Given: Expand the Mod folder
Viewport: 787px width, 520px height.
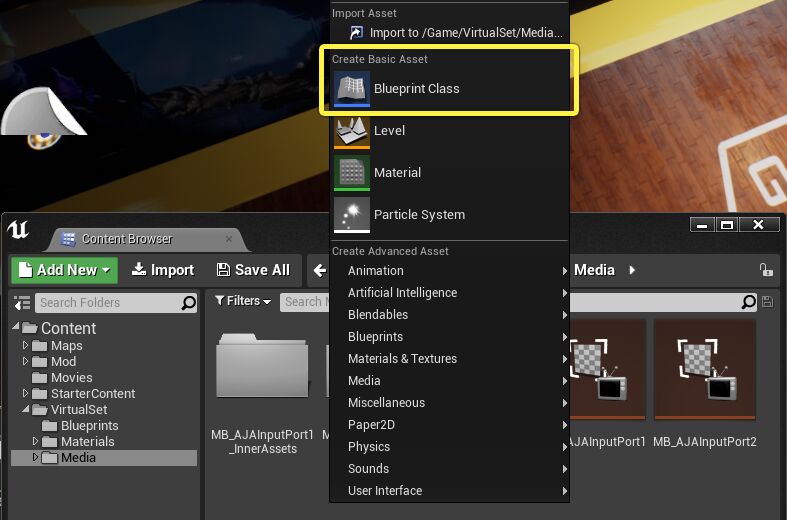Looking at the screenshot, I should (25, 361).
